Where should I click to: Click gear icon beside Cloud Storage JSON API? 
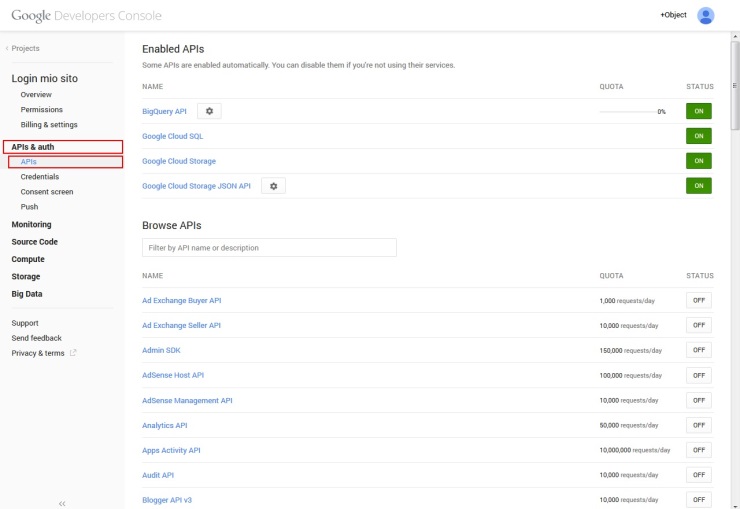(274, 186)
